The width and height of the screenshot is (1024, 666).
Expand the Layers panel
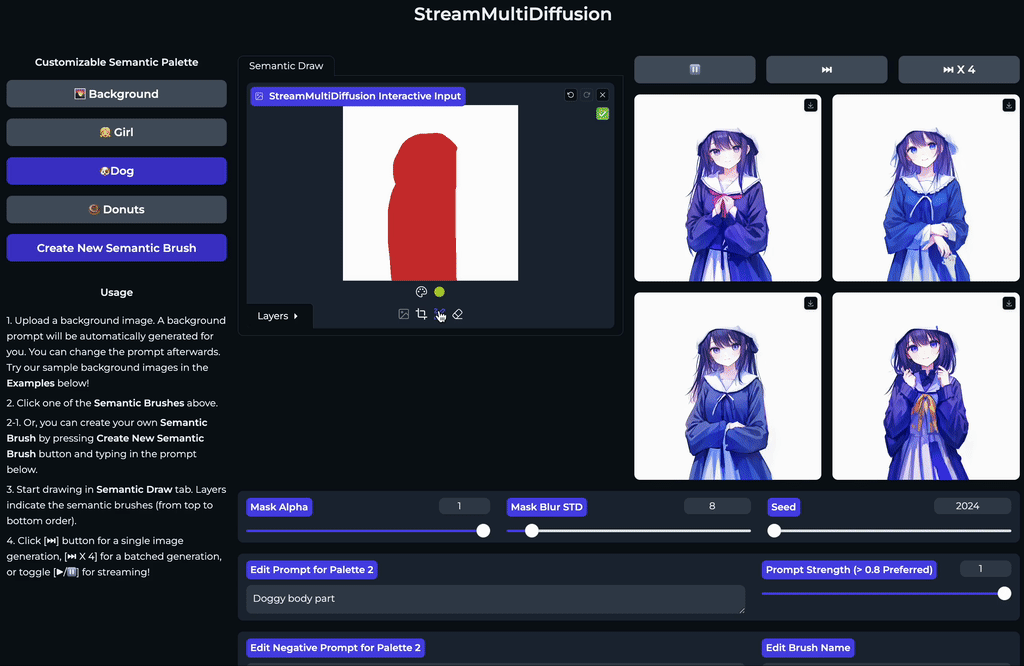click(278, 316)
